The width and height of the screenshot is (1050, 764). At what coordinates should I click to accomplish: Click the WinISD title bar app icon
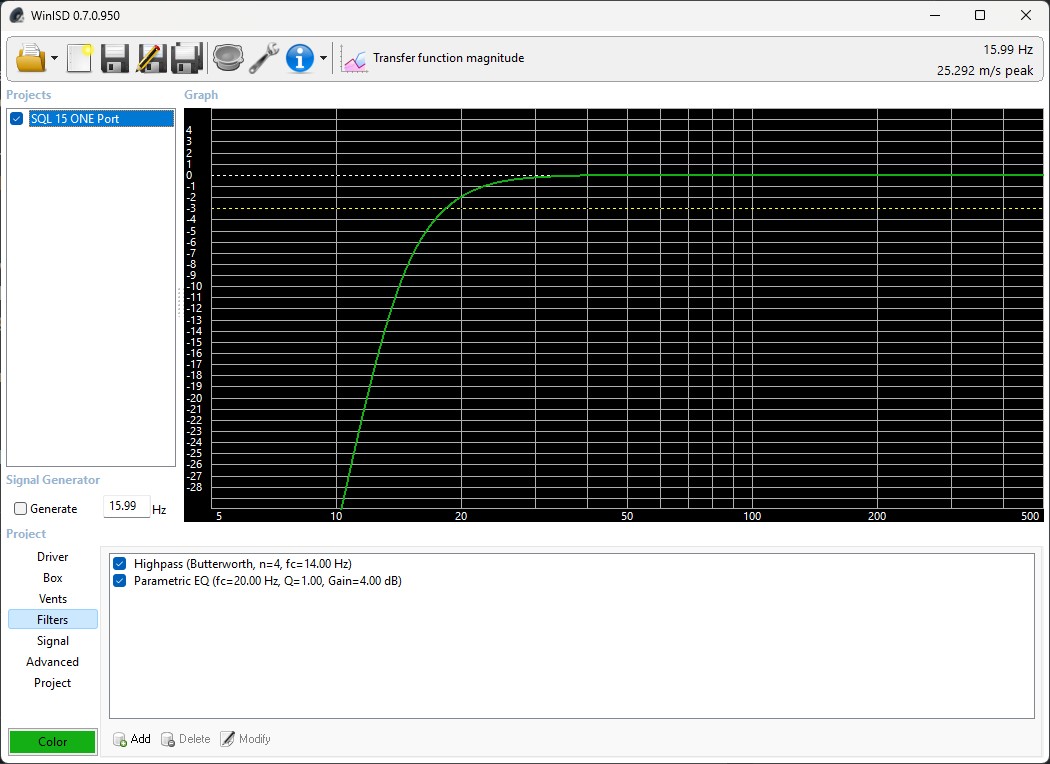click(x=17, y=15)
